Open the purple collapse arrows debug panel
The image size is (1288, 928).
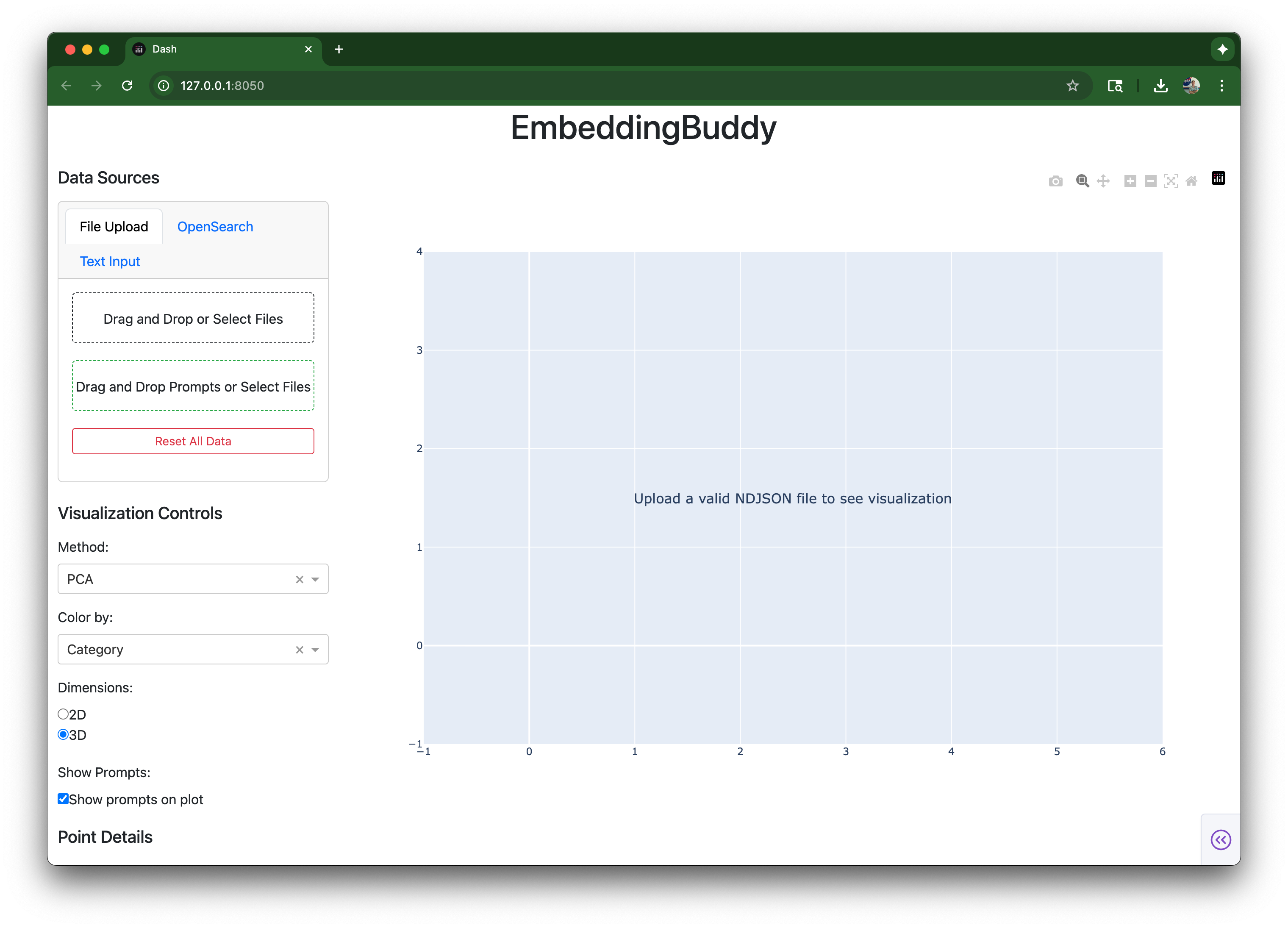click(1220, 839)
